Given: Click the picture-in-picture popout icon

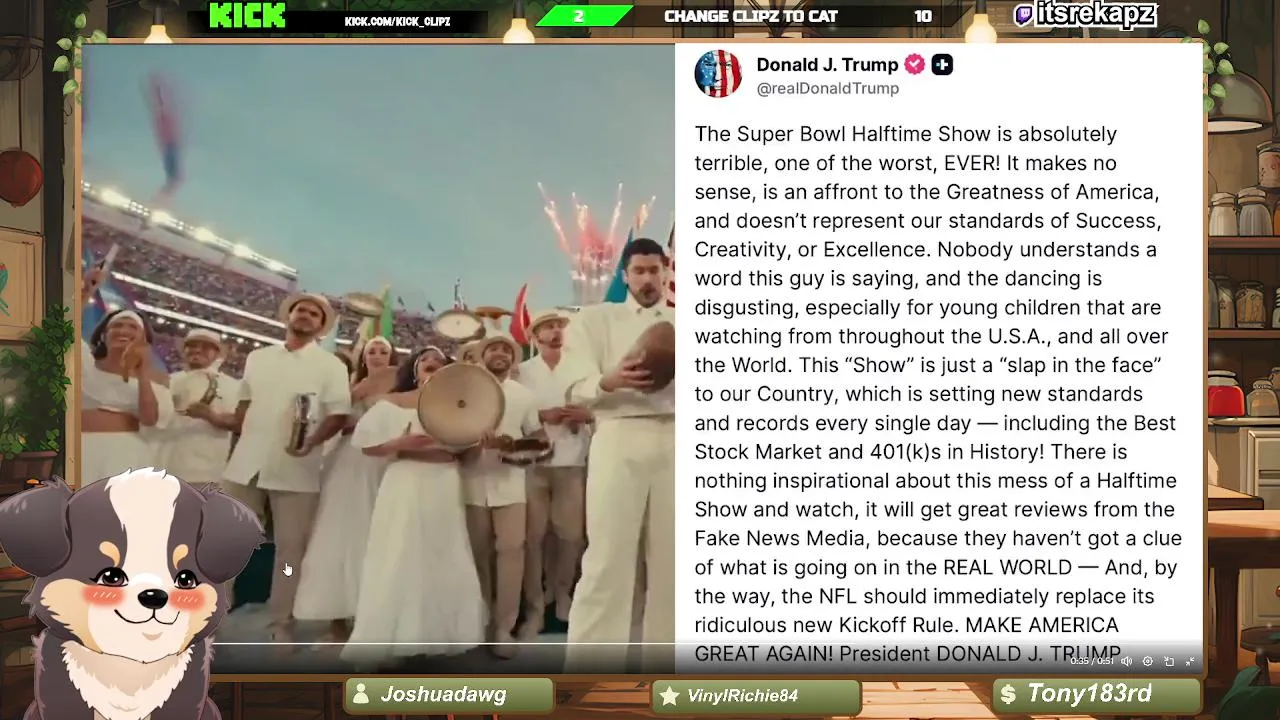Looking at the screenshot, I should (x=1169, y=661).
